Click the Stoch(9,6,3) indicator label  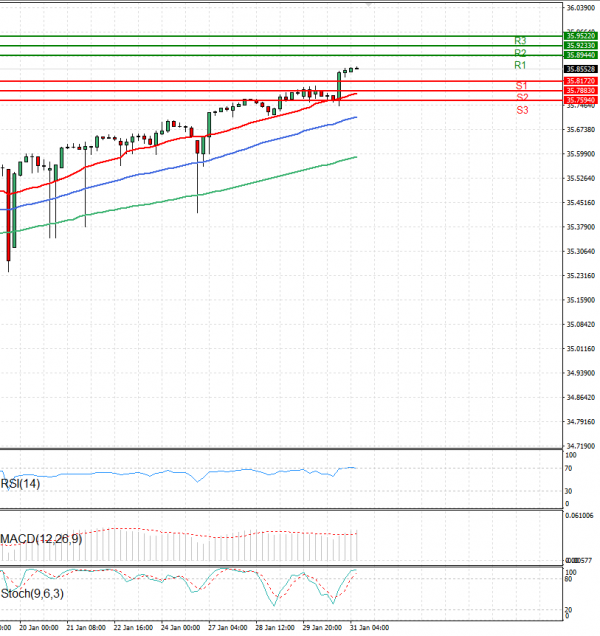point(32,593)
